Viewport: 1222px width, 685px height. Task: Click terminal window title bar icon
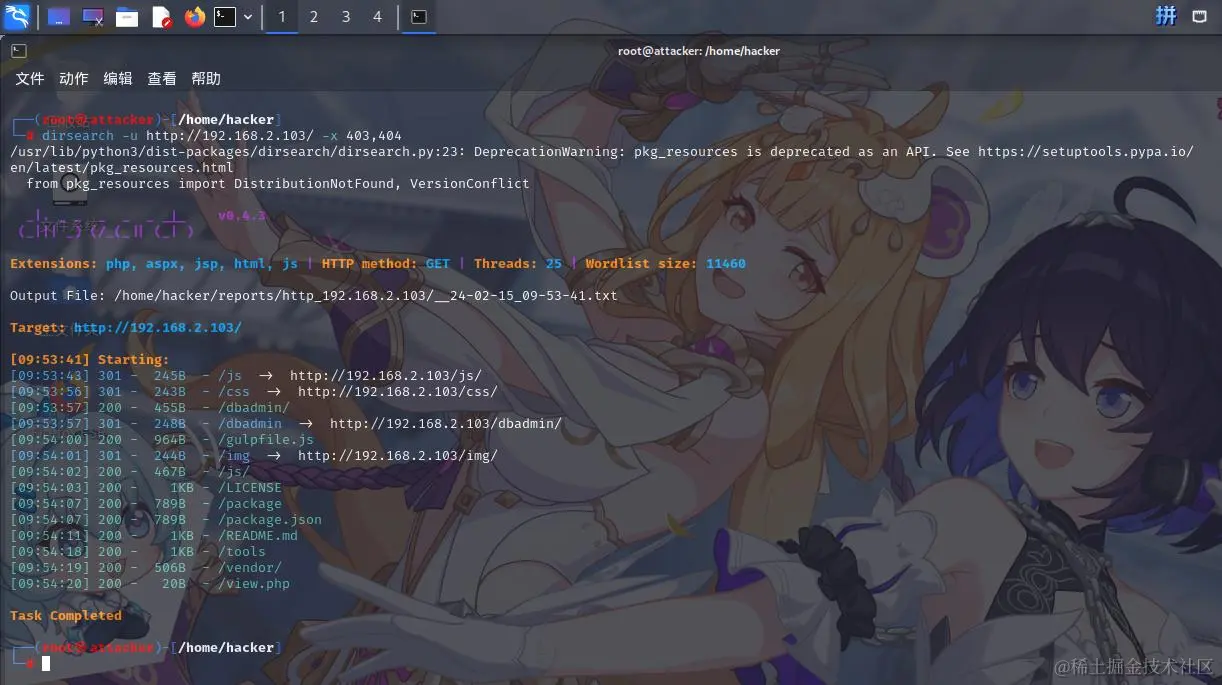tap(18, 50)
